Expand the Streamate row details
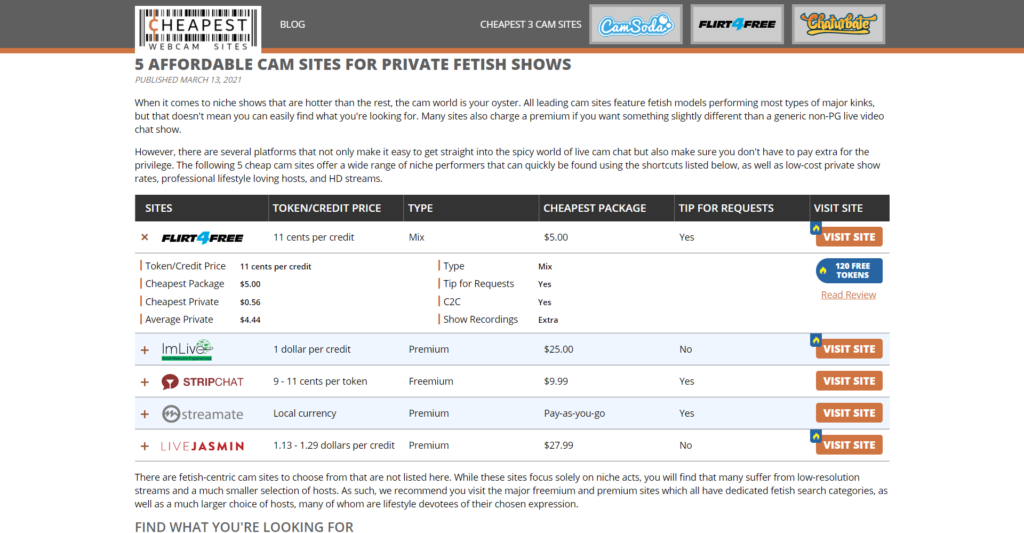The height and width of the screenshot is (533, 1024). pos(145,414)
